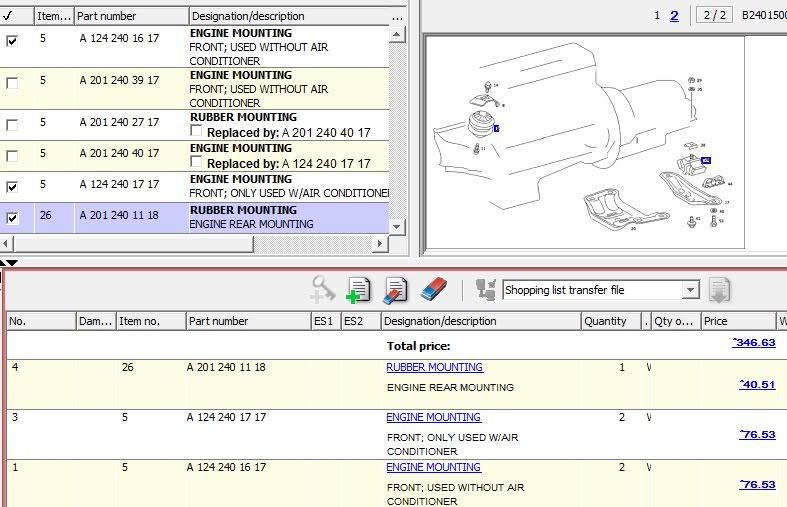Click the 'Item no.' column header
787x507 pixels.
pos(151,321)
